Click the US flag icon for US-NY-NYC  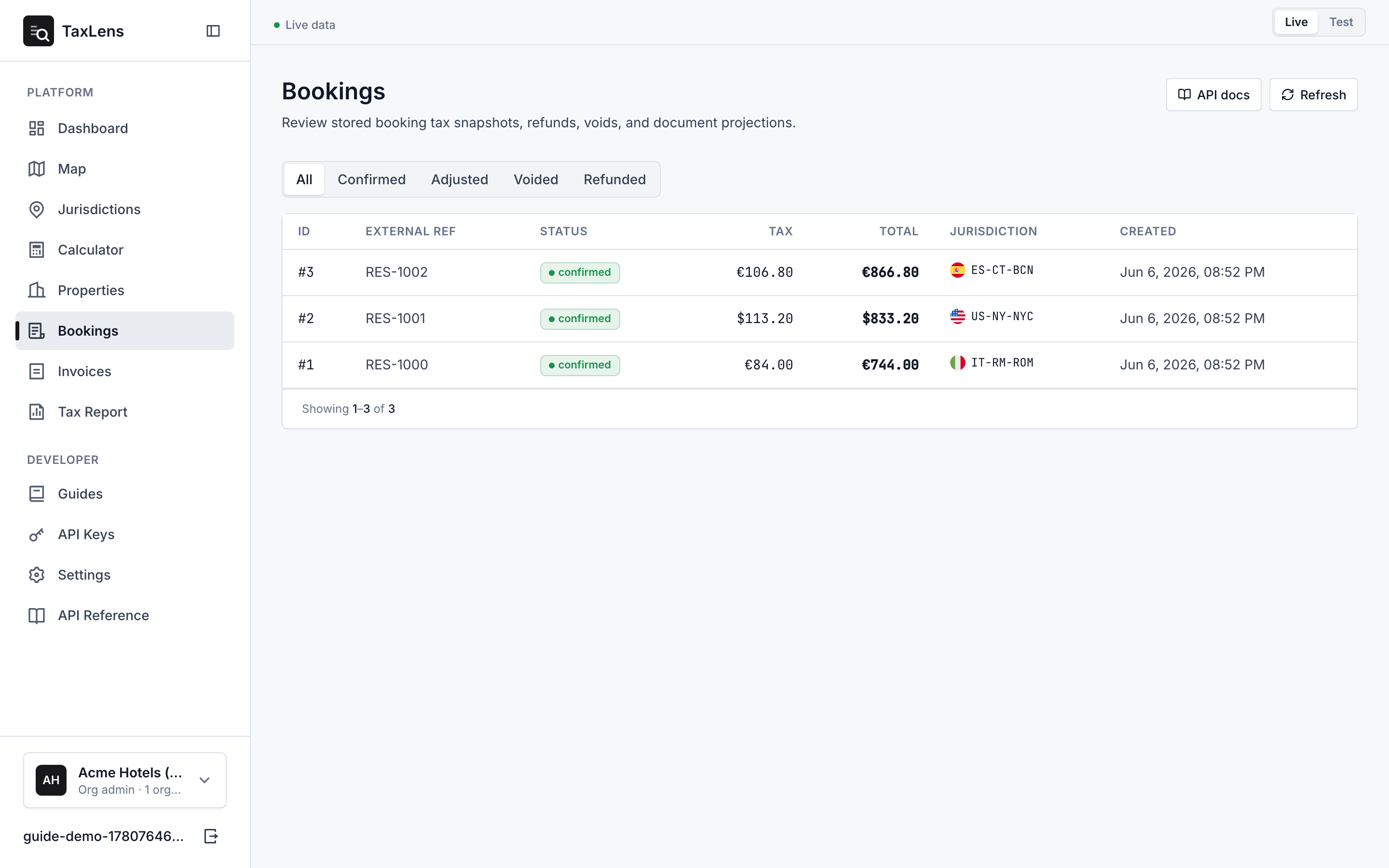pyautogui.click(x=957, y=316)
